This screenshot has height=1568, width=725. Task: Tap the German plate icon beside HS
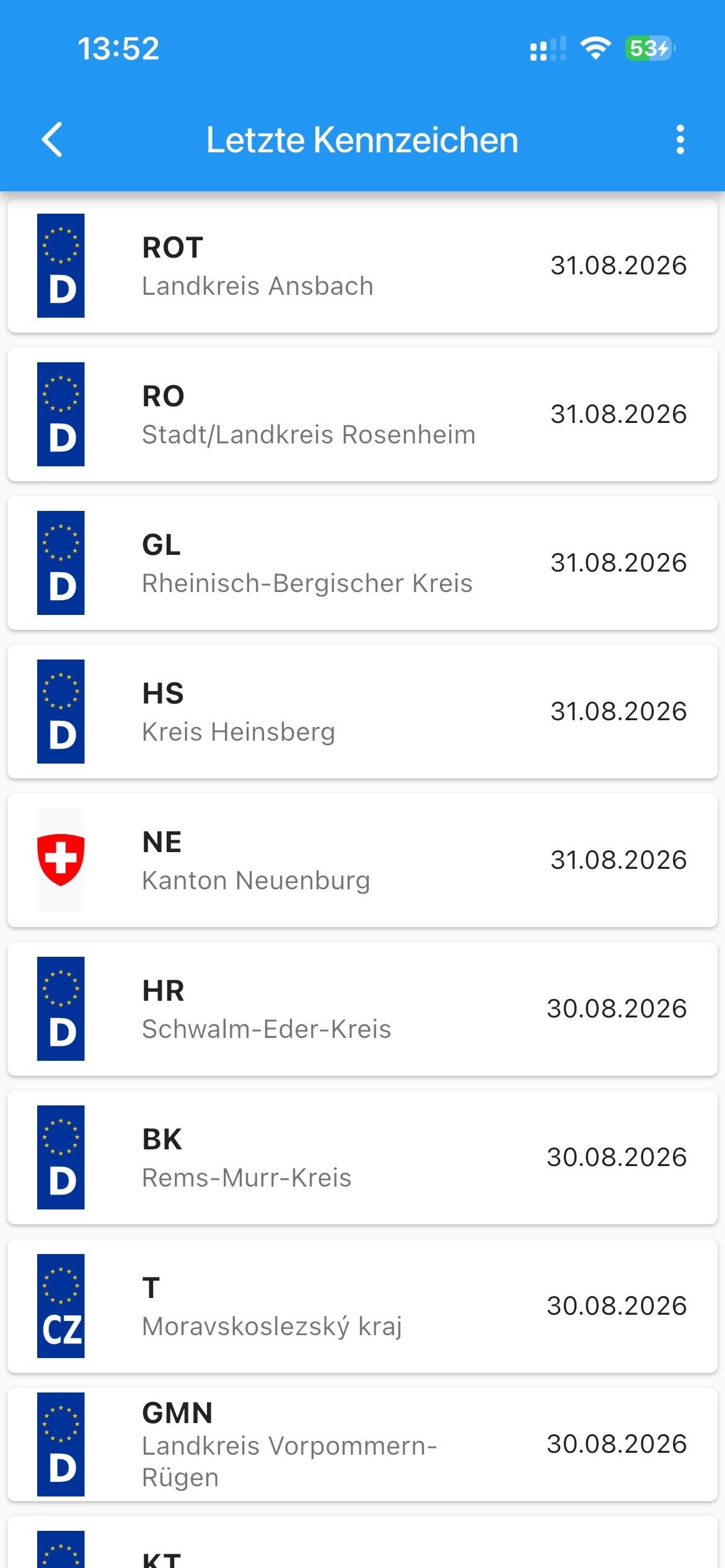[61, 712]
